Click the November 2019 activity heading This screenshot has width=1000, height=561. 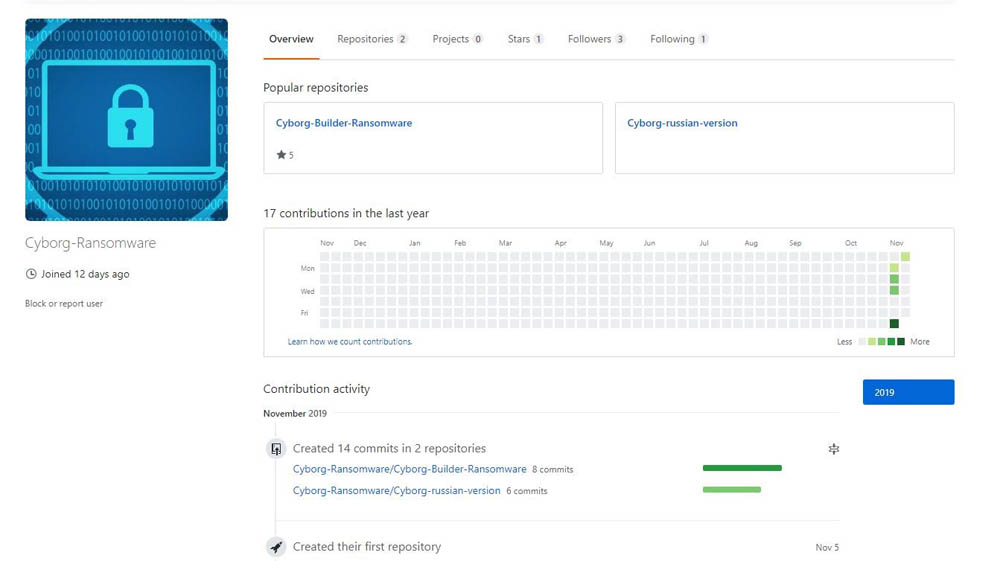tap(295, 414)
